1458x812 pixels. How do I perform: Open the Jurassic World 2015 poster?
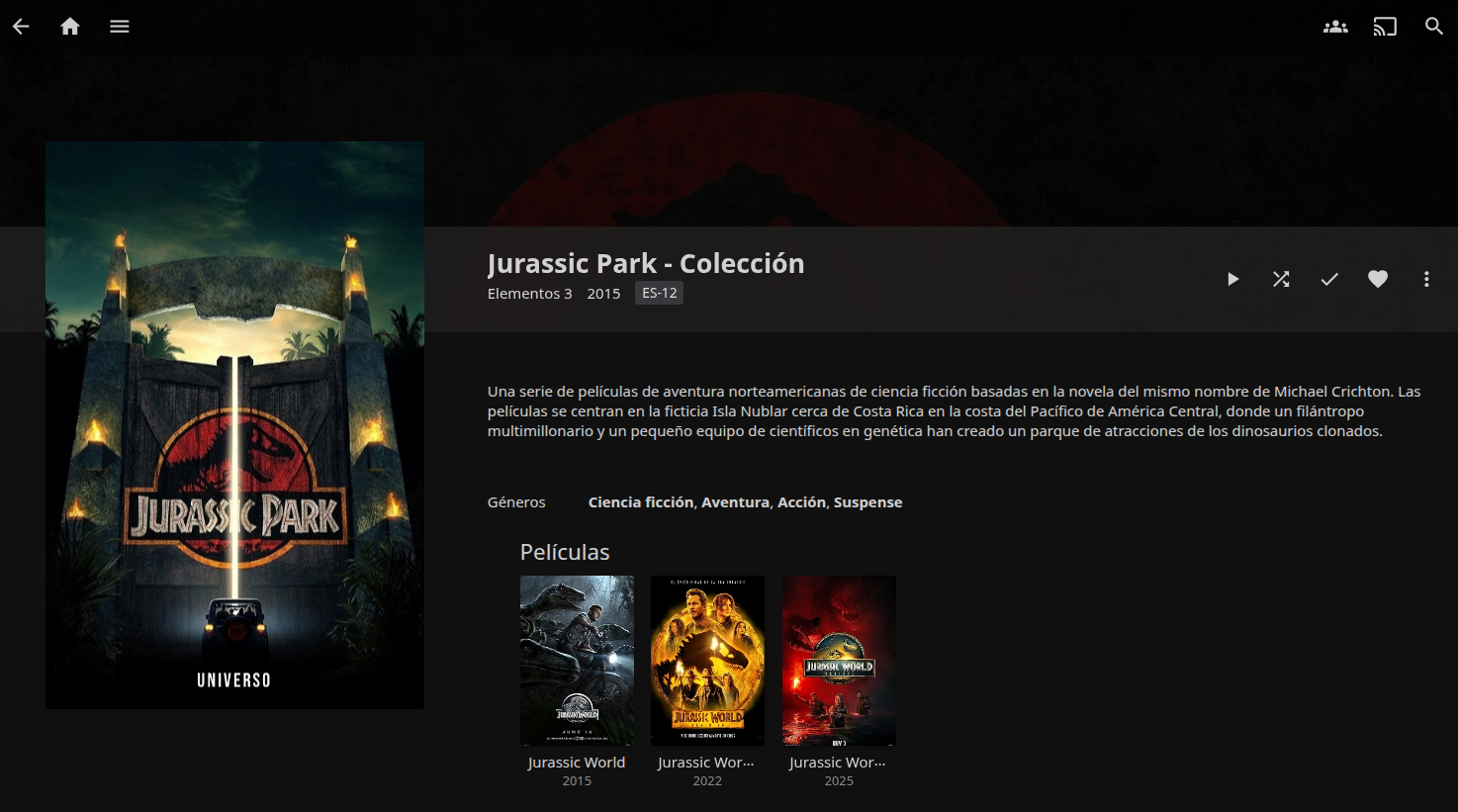click(x=577, y=660)
